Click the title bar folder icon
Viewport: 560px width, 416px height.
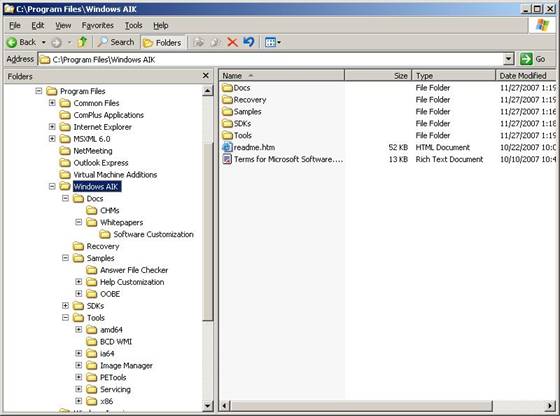pos(9,9)
